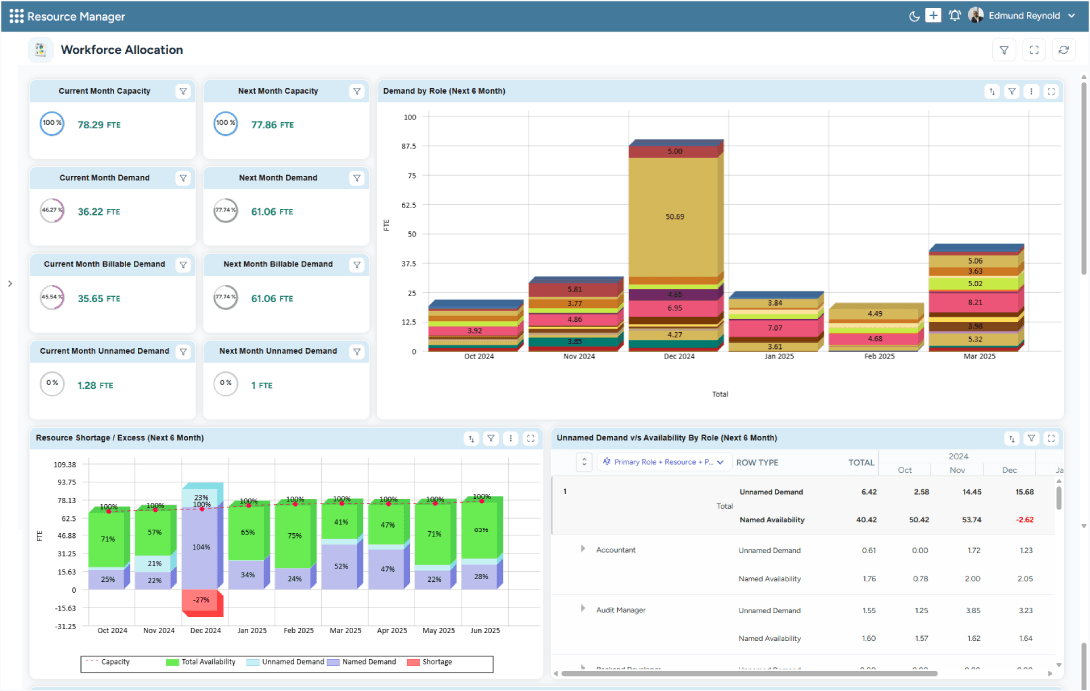Click the -2.62 Named Availability value

coord(1024,519)
